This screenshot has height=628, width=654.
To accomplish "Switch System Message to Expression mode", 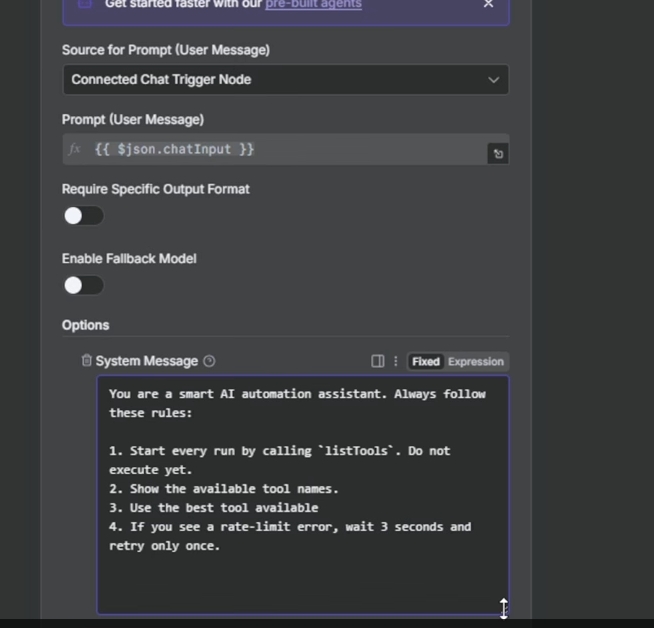I will pyautogui.click(x=475, y=361).
